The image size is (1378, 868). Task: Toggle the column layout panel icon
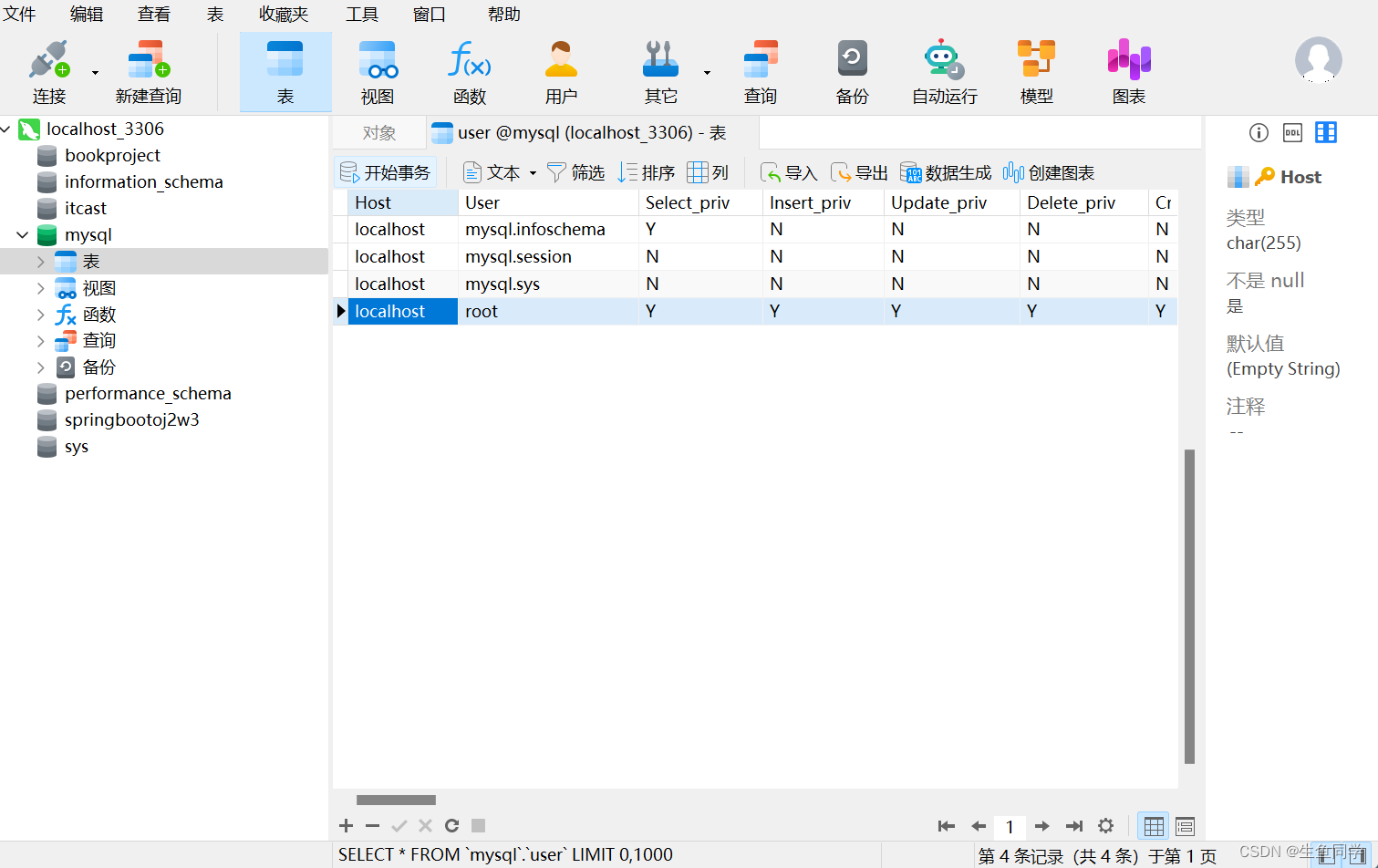1326,133
